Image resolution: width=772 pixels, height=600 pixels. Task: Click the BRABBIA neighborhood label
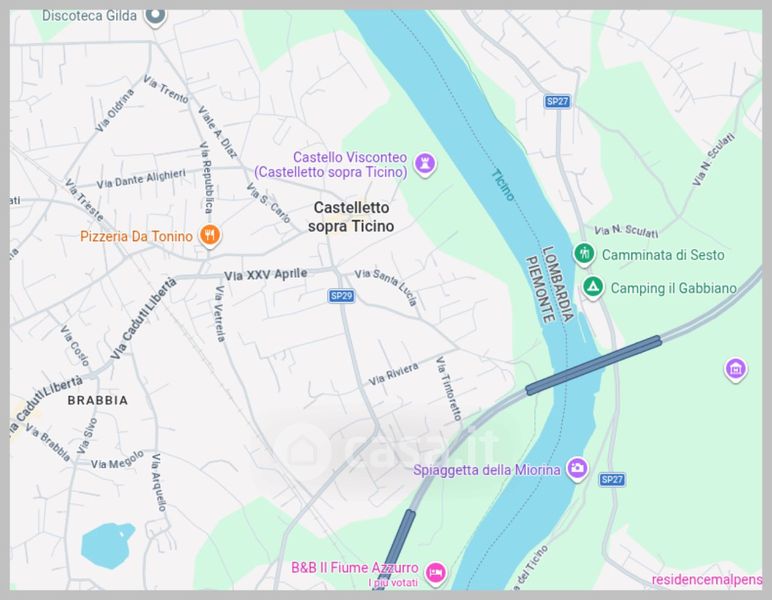coord(97,400)
